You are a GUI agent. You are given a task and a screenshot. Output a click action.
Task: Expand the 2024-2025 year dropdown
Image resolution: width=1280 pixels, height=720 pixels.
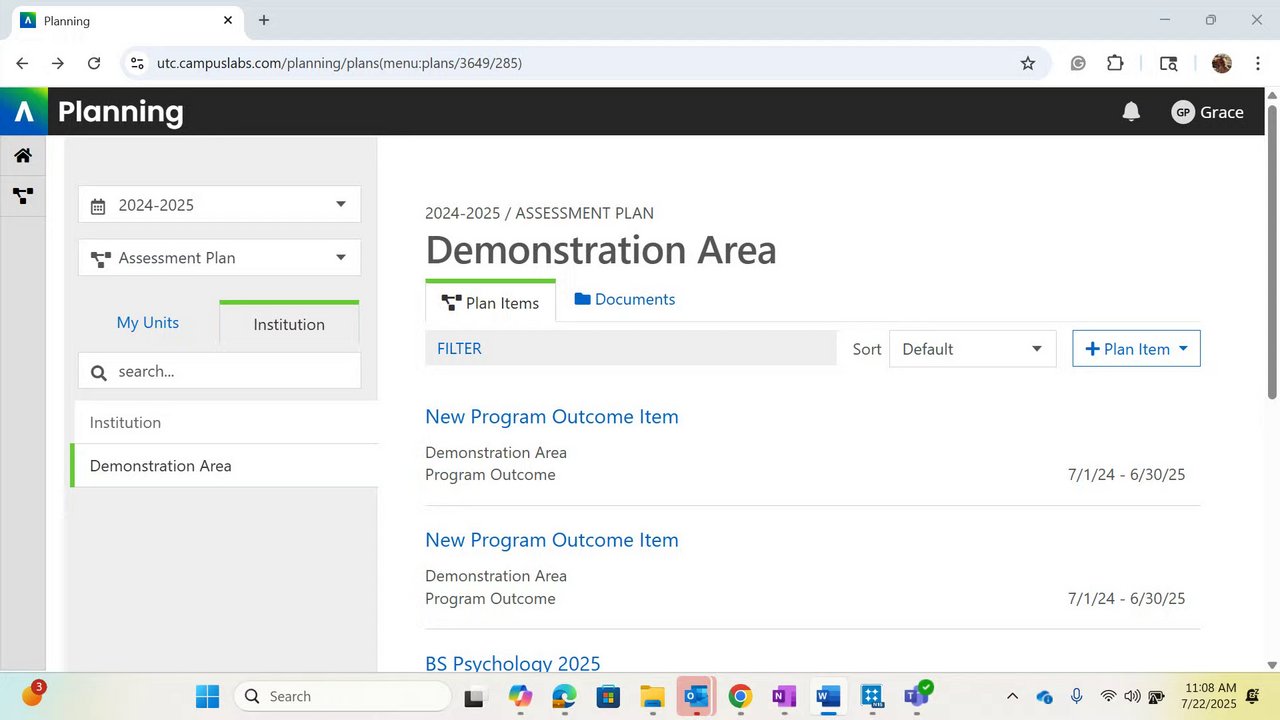point(219,205)
